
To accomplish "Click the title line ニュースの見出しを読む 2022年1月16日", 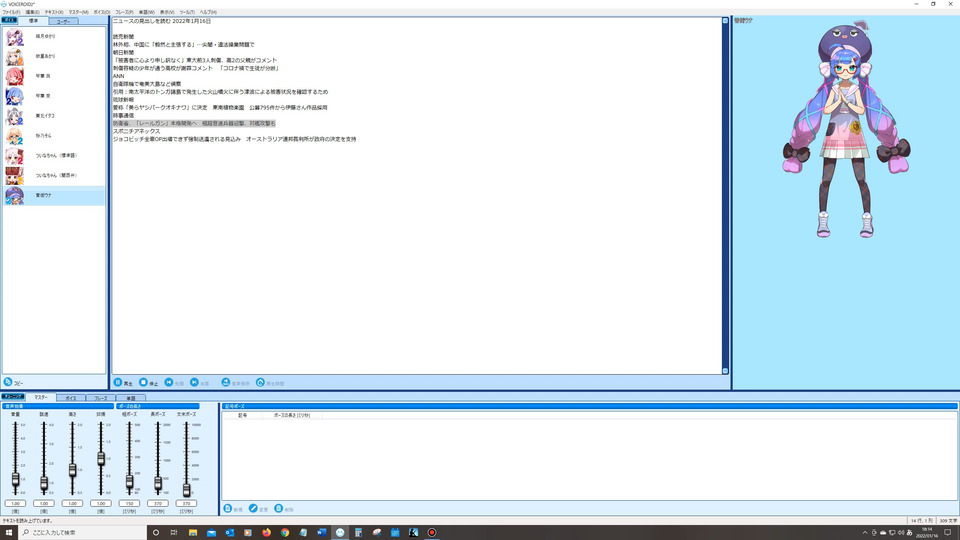I will pos(162,21).
